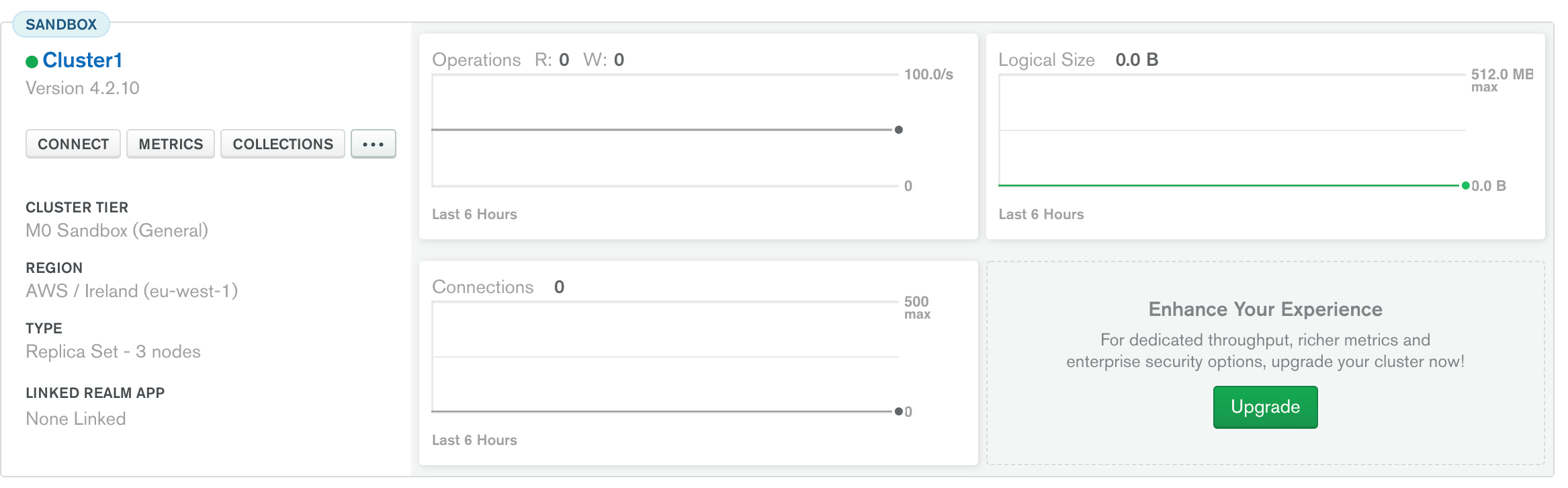Click the Version 4.2.10 label
Screen dimensions: 1568x488
pos(83,88)
